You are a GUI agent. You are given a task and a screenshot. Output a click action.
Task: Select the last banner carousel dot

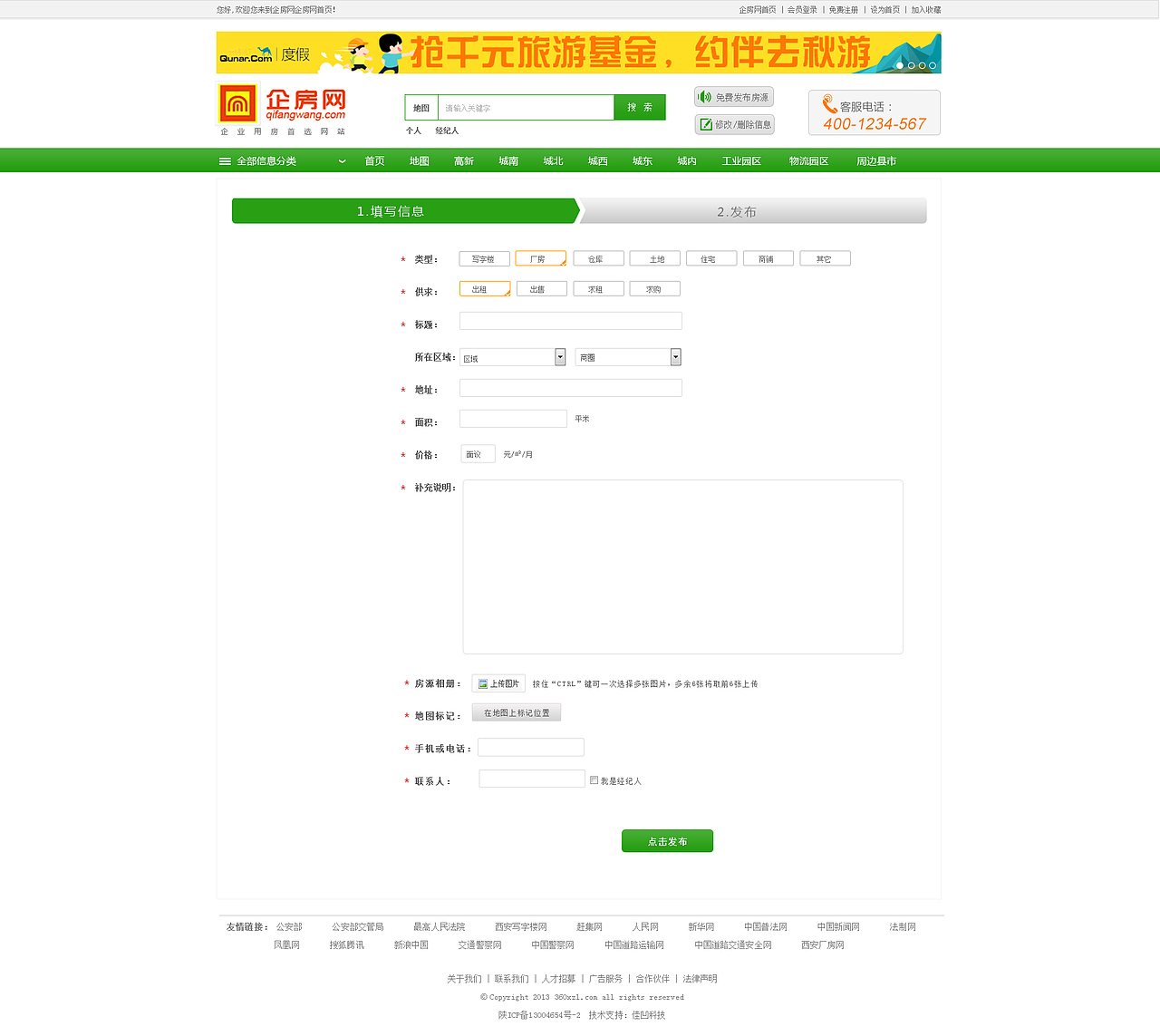[933, 65]
